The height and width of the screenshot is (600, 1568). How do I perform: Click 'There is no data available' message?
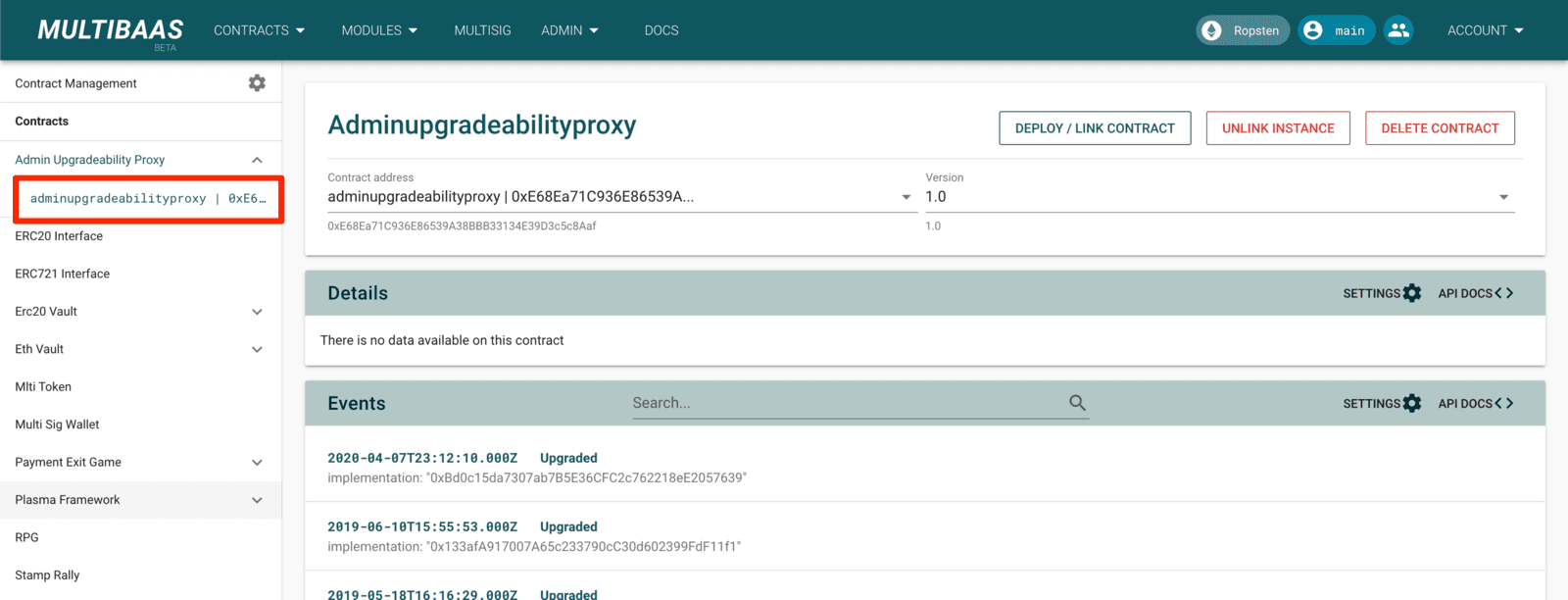point(442,340)
